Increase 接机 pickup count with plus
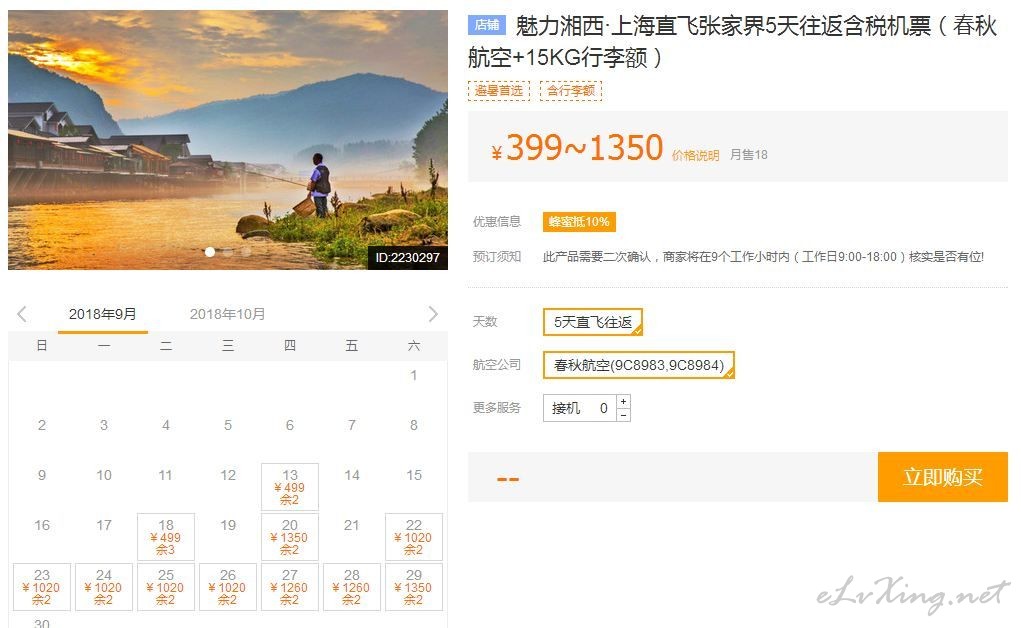Screen dimensions: 1021x628 623,401
